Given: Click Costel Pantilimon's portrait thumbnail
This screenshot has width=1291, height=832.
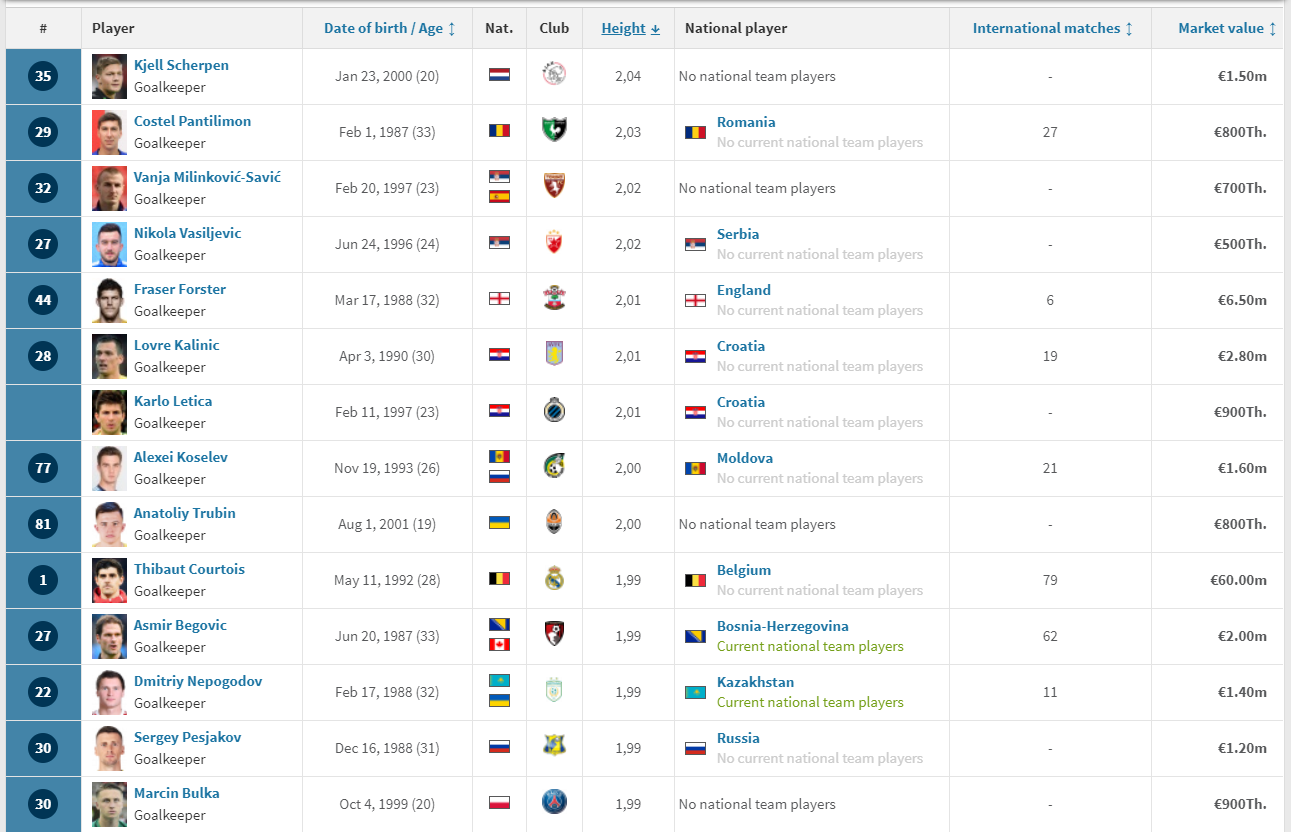Looking at the screenshot, I should [109, 132].
